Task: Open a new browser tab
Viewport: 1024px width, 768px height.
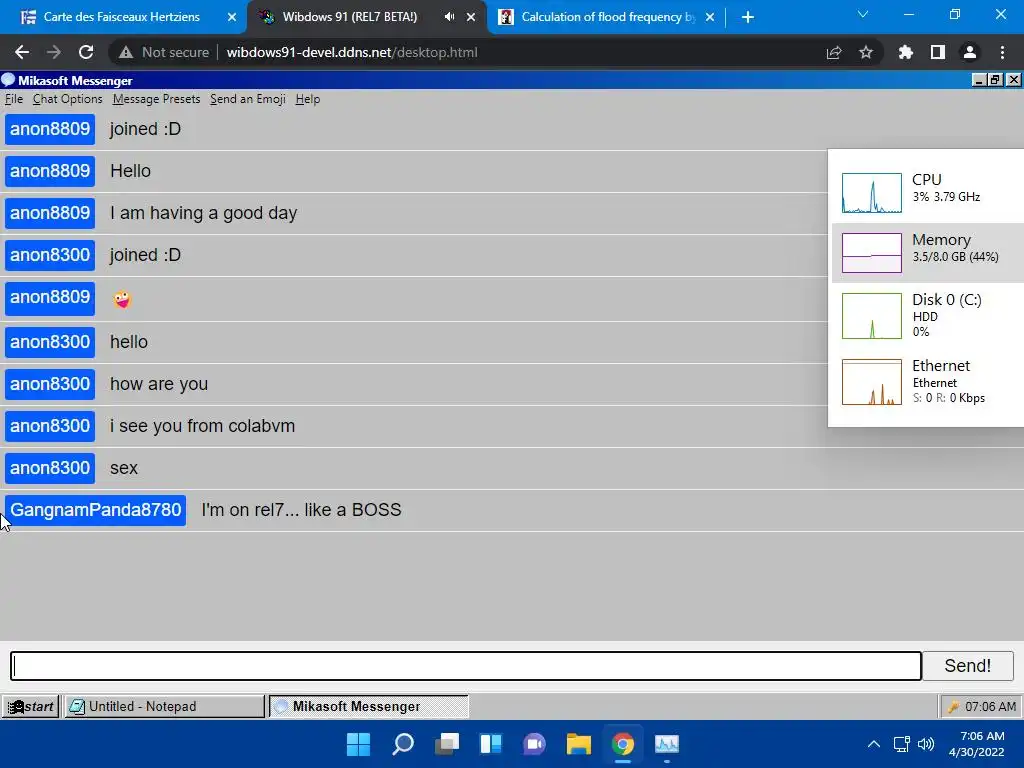Action: 748,18
